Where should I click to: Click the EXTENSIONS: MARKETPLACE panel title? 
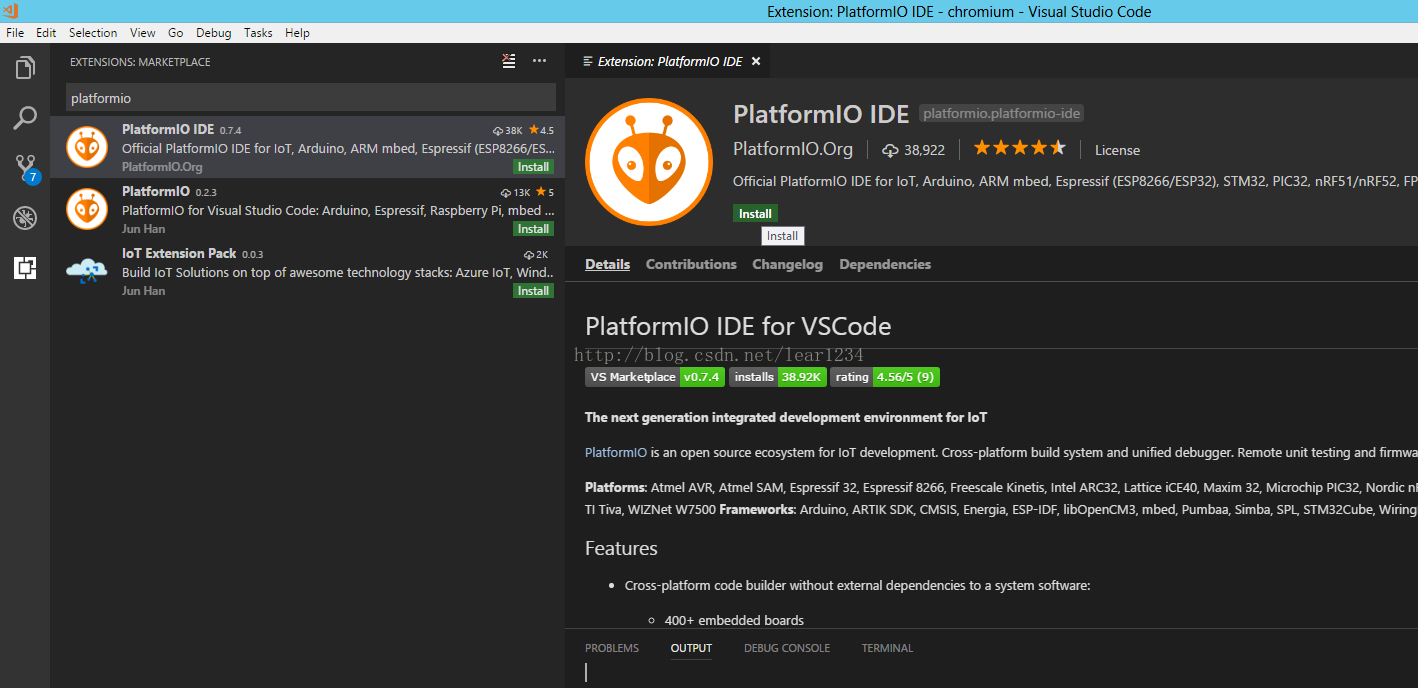pos(140,62)
